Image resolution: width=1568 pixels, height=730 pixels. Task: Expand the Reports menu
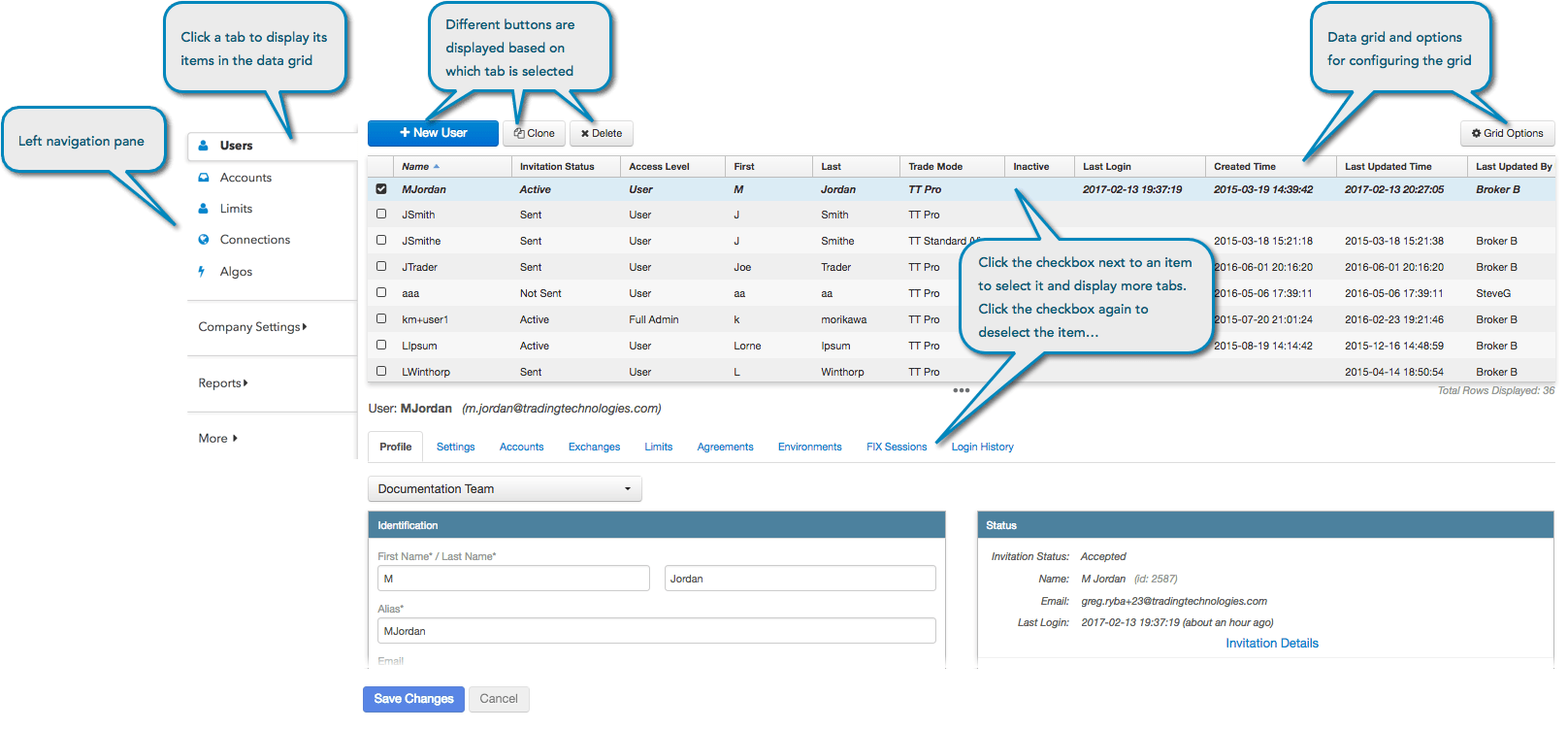tap(223, 383)
